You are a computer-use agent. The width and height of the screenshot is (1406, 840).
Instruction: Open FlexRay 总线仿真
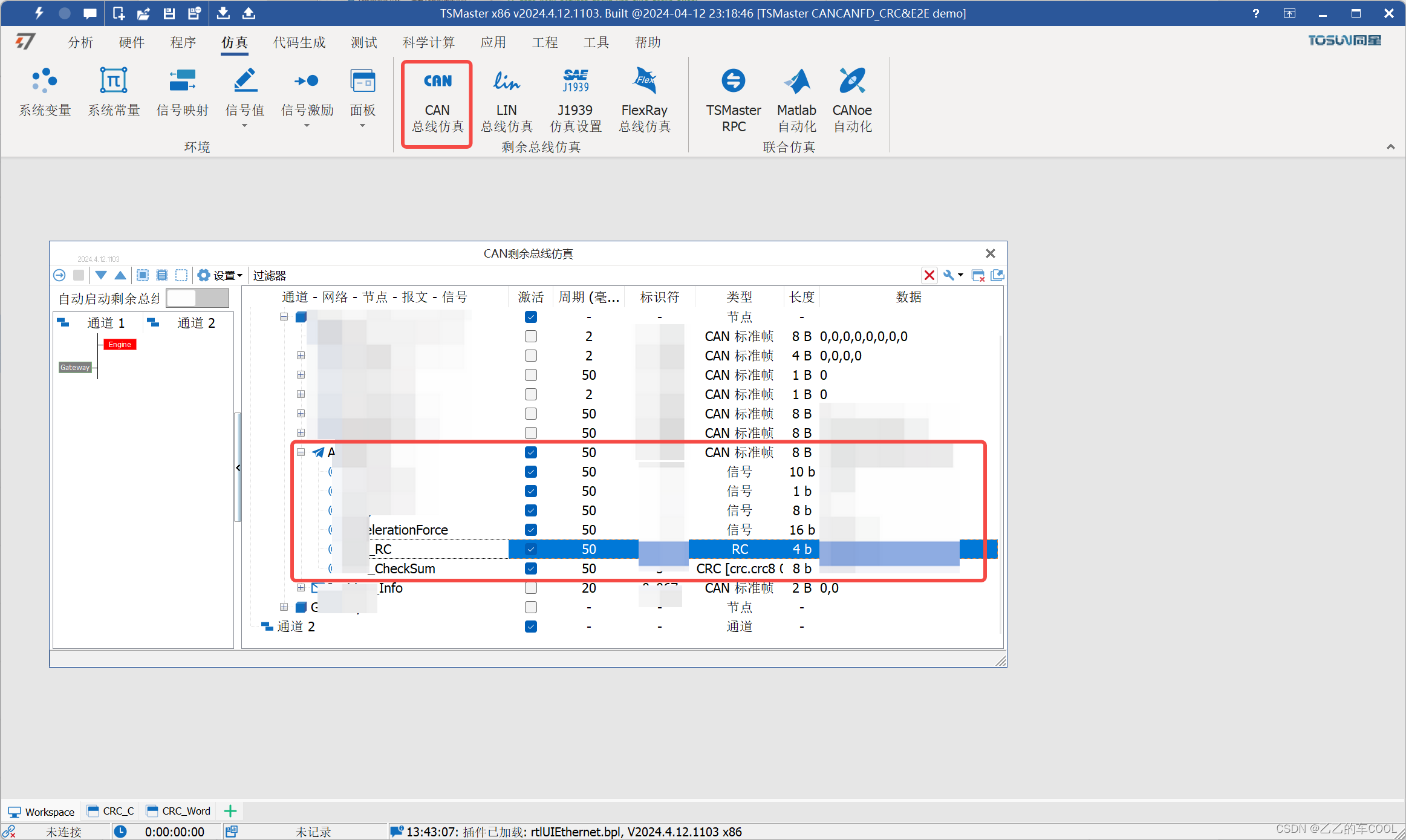[645, 101]
